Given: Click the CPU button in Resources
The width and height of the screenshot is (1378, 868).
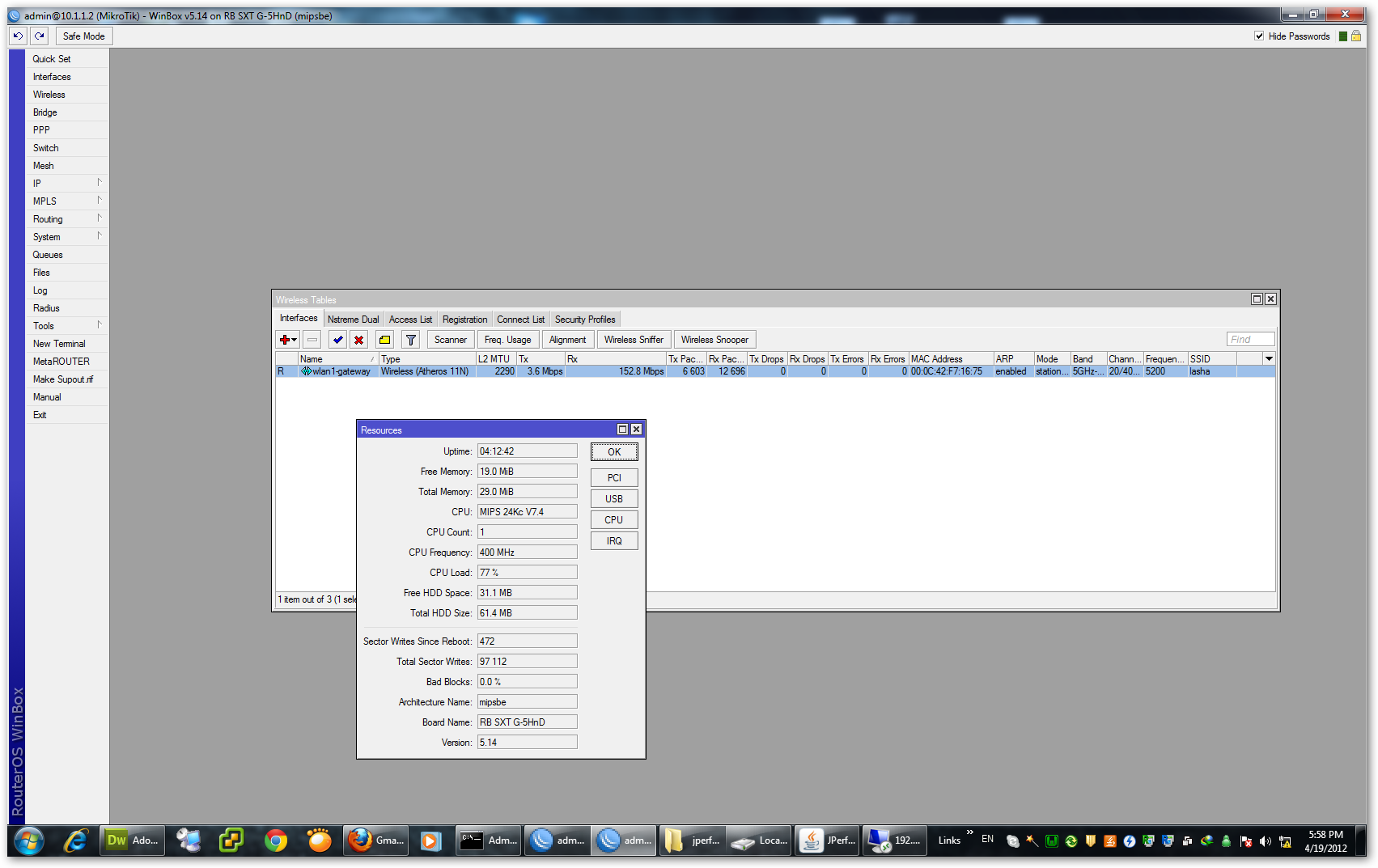Looking at the screenshot, I should [614, 520].
